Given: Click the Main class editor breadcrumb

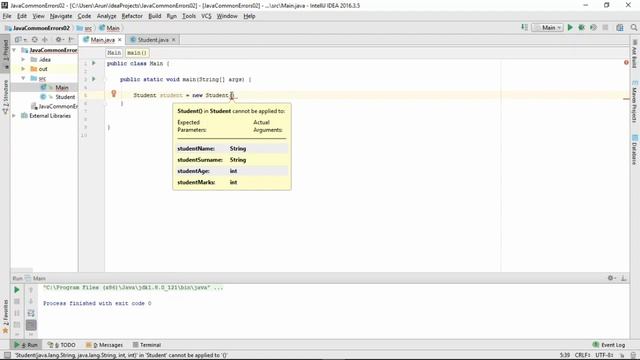Looking at the screenshot, I should [x=114, y=53].
